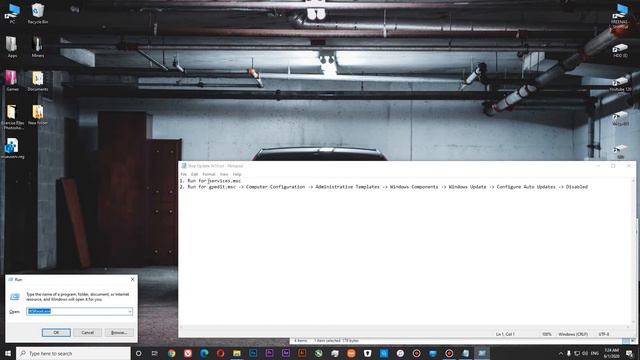Viewport: 640px width, 360px height.
Task: Open the PC desktop icon
Action: (x=12, y=13)
